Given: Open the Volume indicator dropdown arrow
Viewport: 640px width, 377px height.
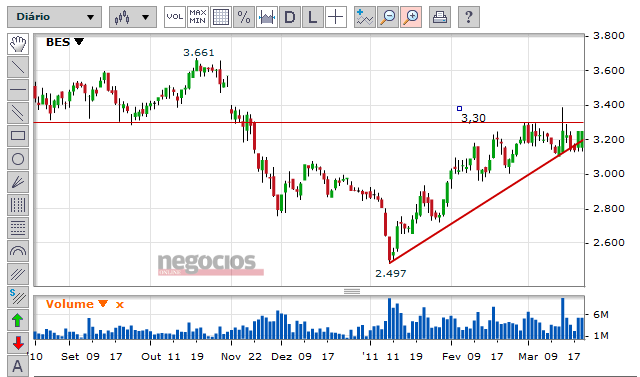Looking at the screenshot, I should [x=103, y=304].
